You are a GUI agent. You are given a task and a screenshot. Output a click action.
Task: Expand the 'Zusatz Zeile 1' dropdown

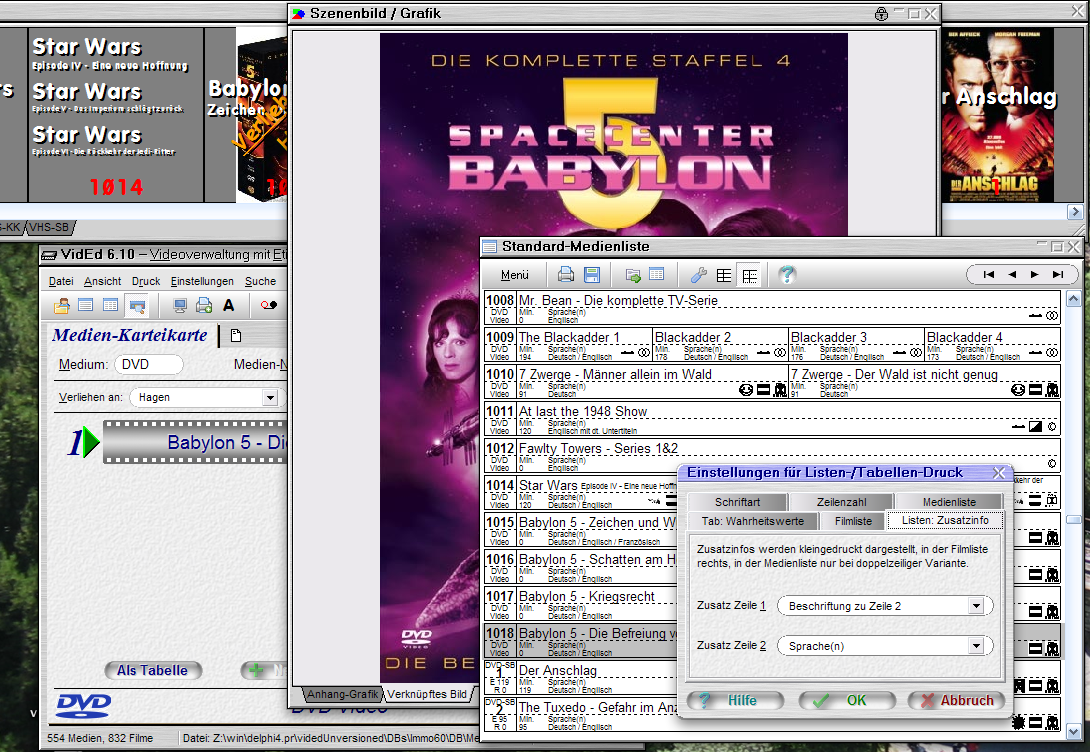(x=976, y=606)
